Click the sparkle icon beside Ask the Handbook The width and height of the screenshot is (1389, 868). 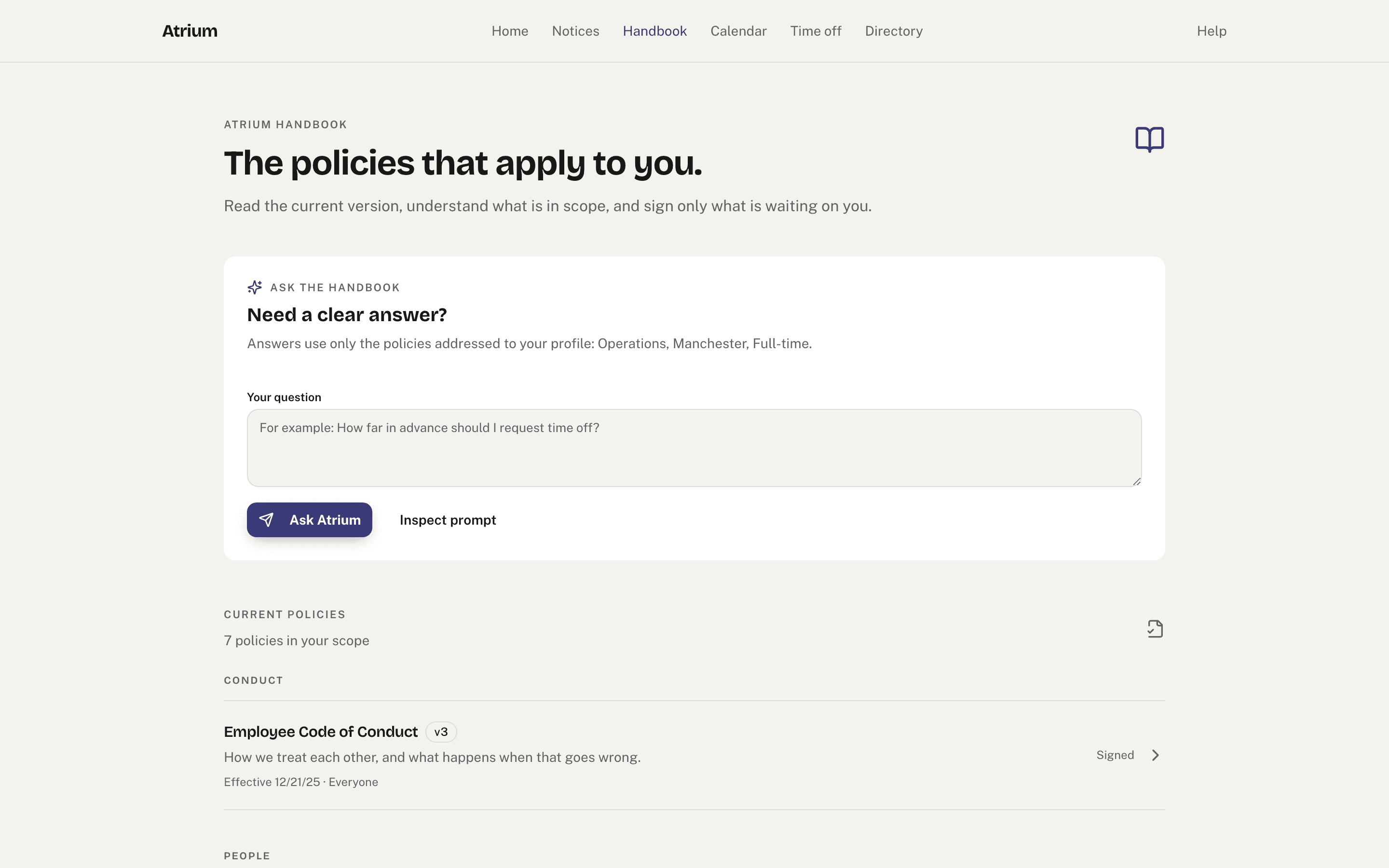[255, 287]
